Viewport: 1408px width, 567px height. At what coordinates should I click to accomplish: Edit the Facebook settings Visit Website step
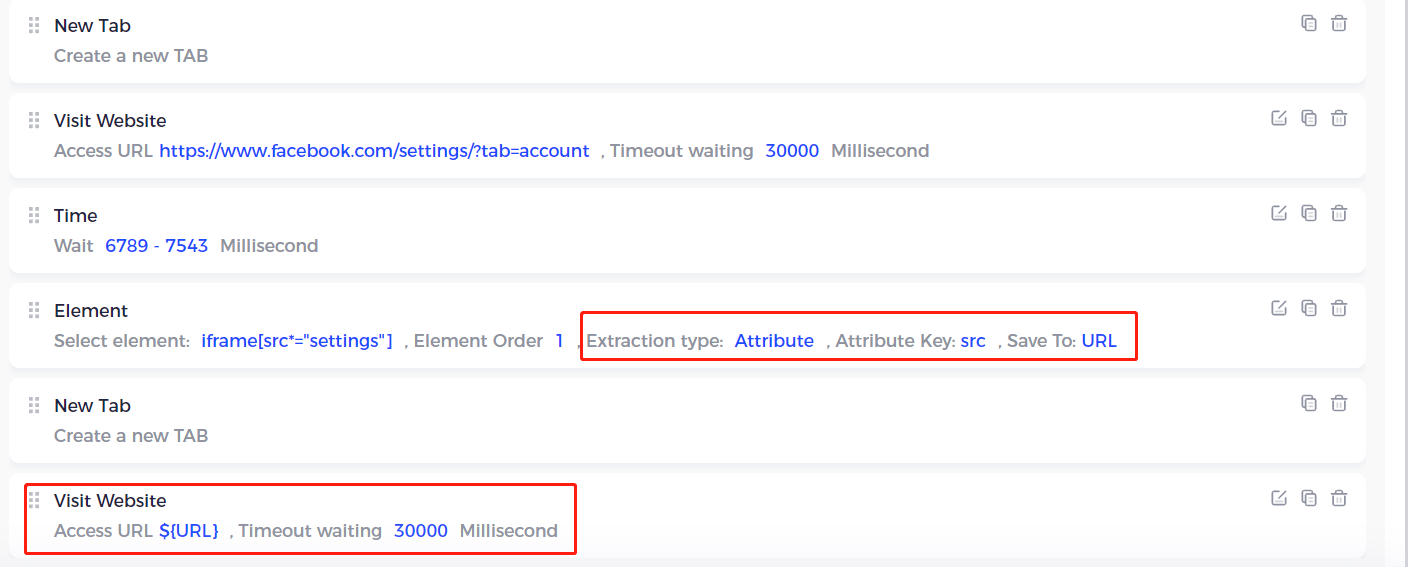1279,118
